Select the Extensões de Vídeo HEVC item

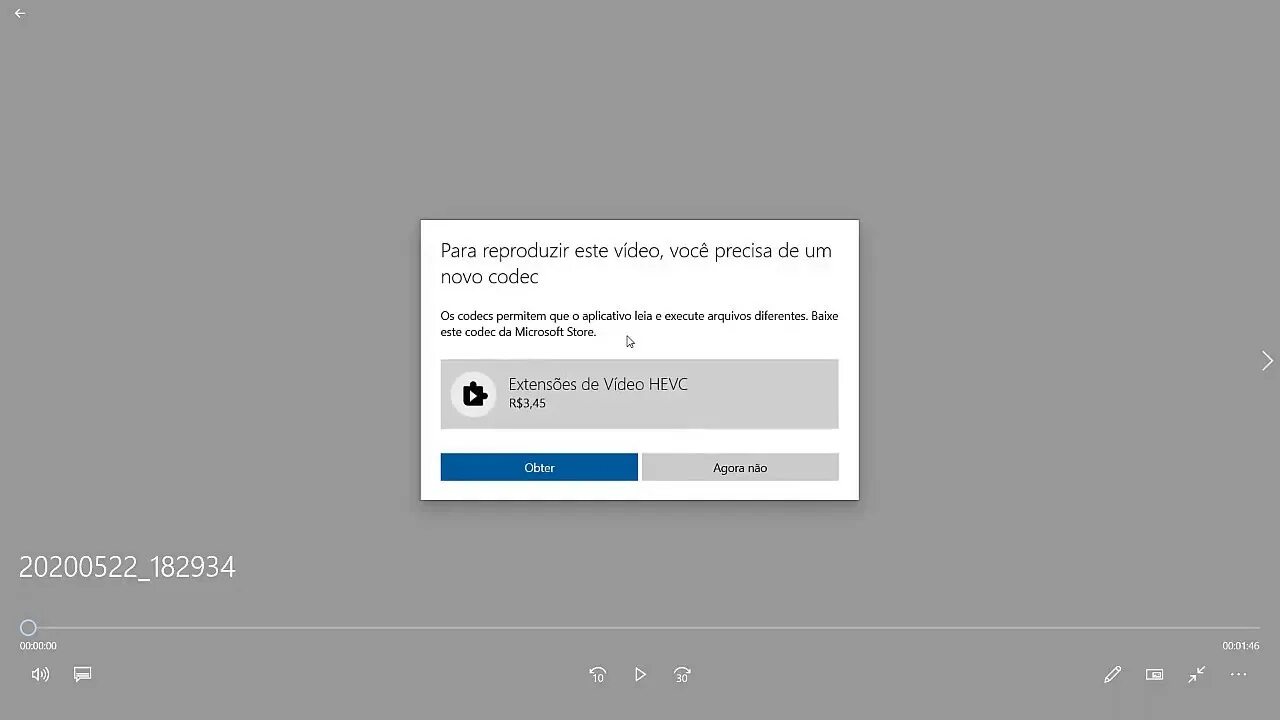click(x=640, y=394)
